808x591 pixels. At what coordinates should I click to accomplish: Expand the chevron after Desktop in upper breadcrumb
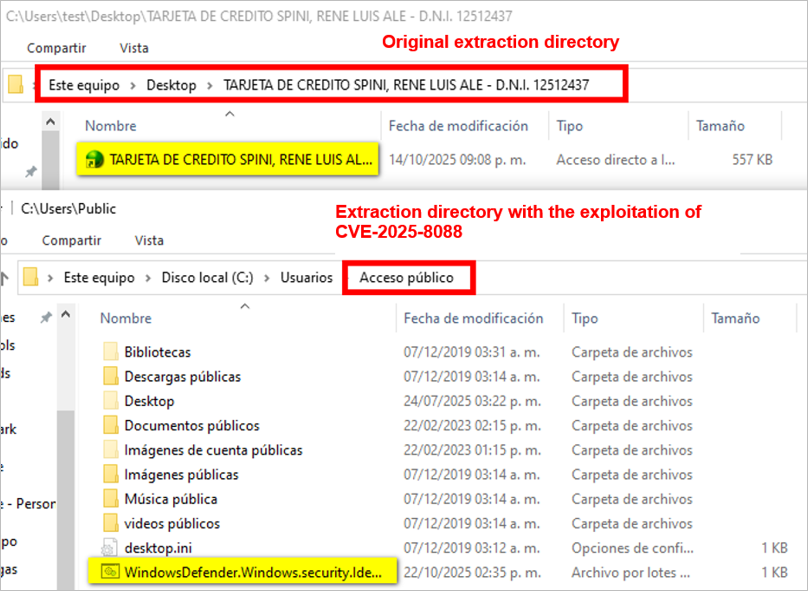pos(210,85)
